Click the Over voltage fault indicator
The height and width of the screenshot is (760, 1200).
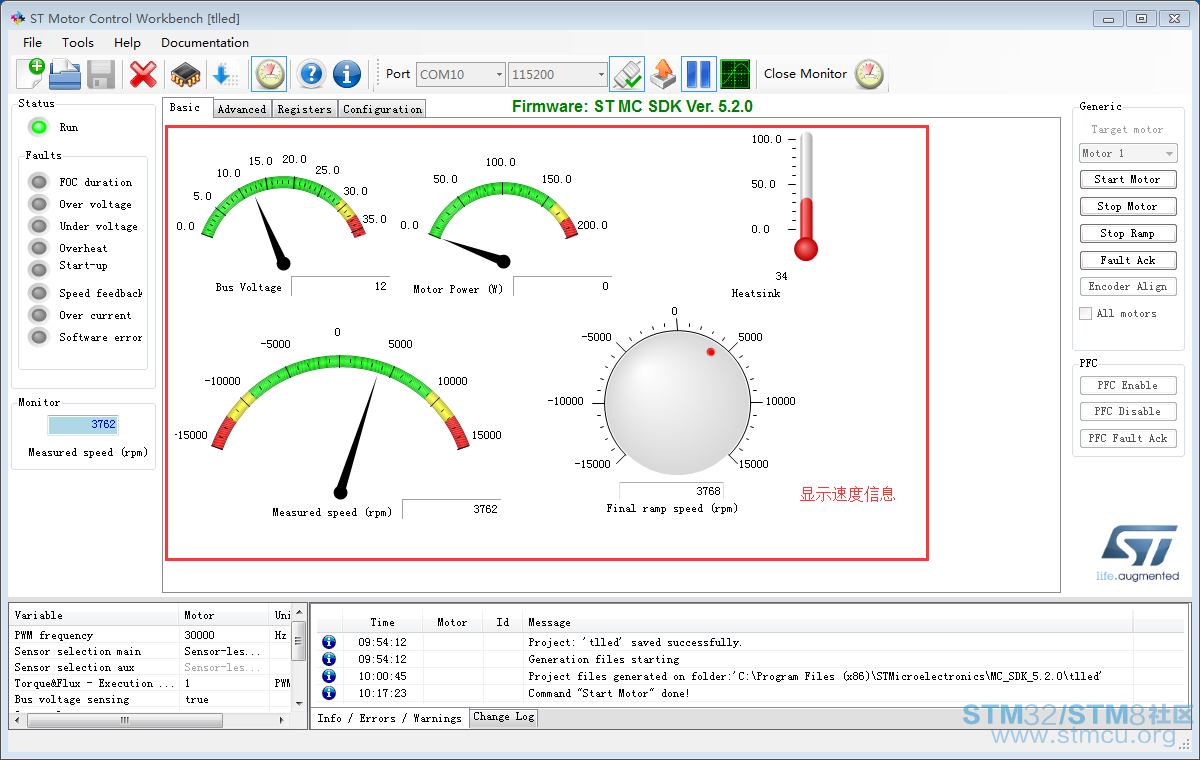(x=39, y=204)
